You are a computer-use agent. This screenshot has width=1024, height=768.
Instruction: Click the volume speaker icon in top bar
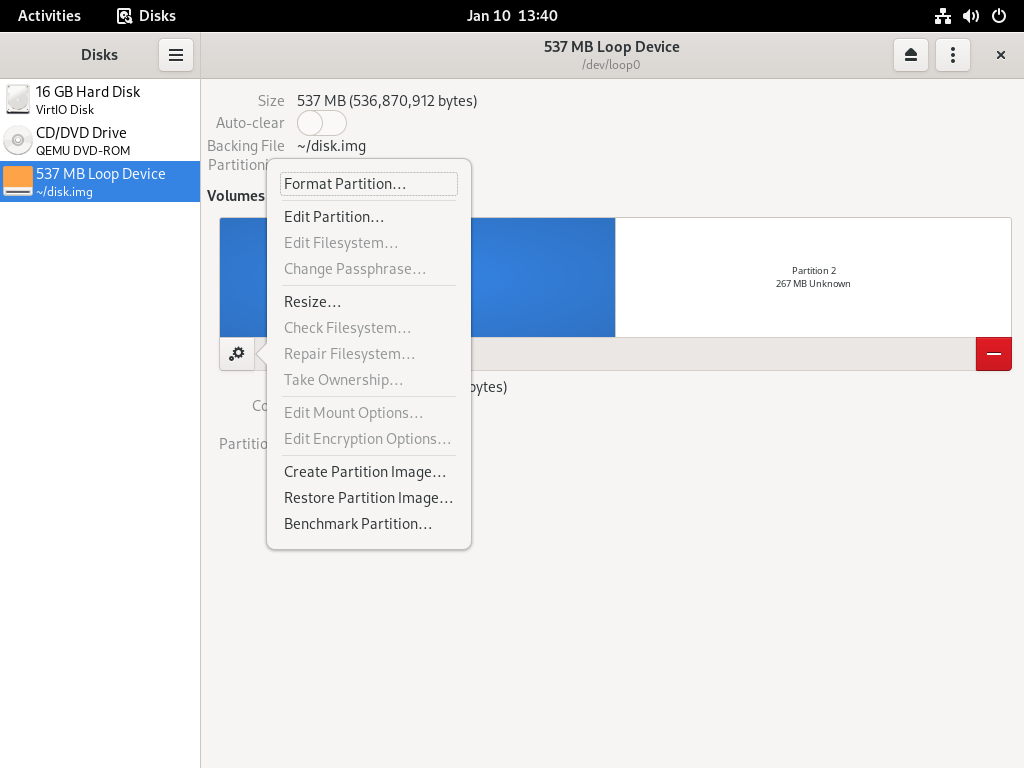[x=970, y=16]
